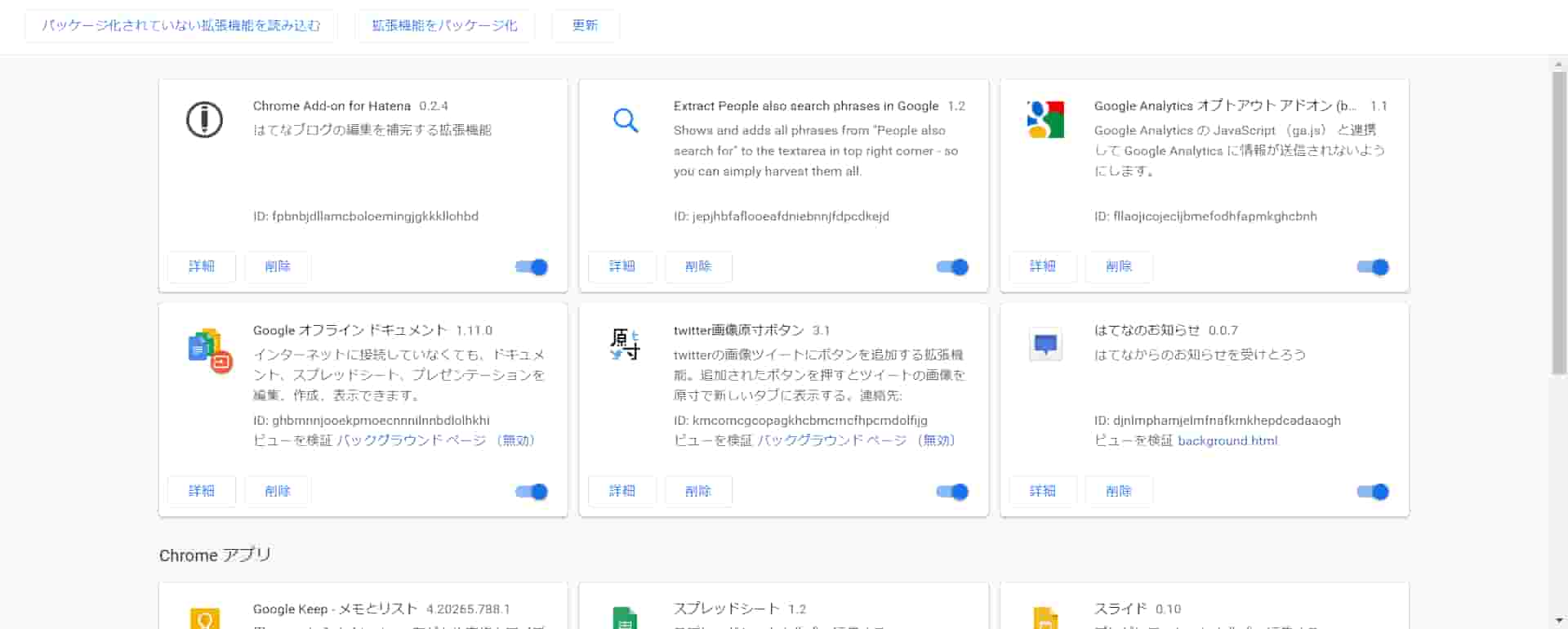This screenshot has height=629, width=1568.
Task: Remove Extract People also search extension
Action: coord(698,266)
